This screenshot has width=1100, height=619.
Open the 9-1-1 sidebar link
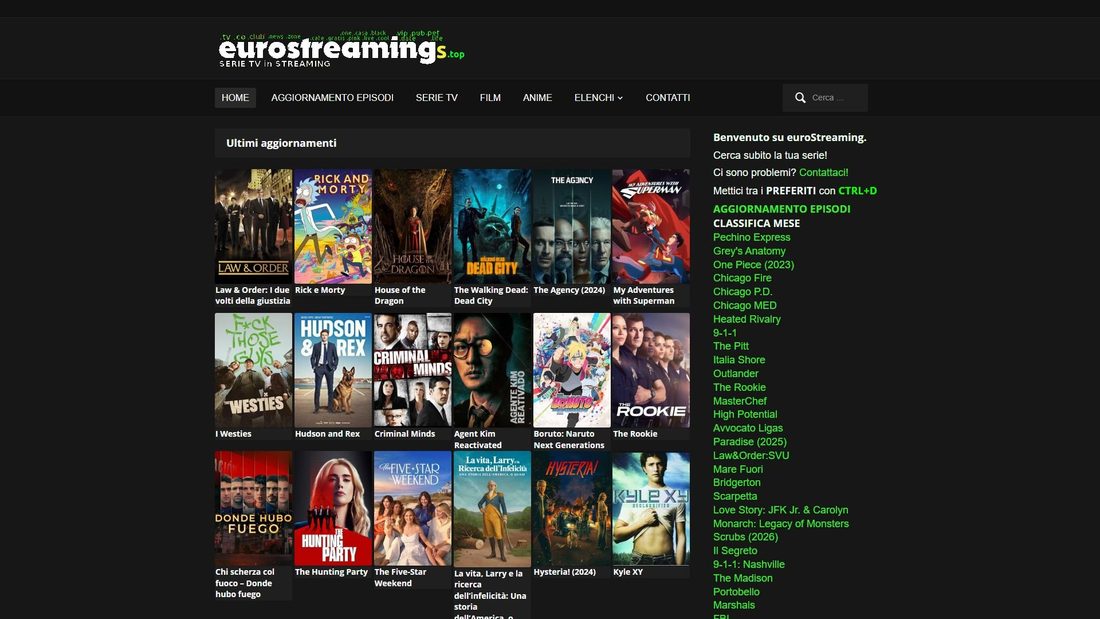pos(725,333)
